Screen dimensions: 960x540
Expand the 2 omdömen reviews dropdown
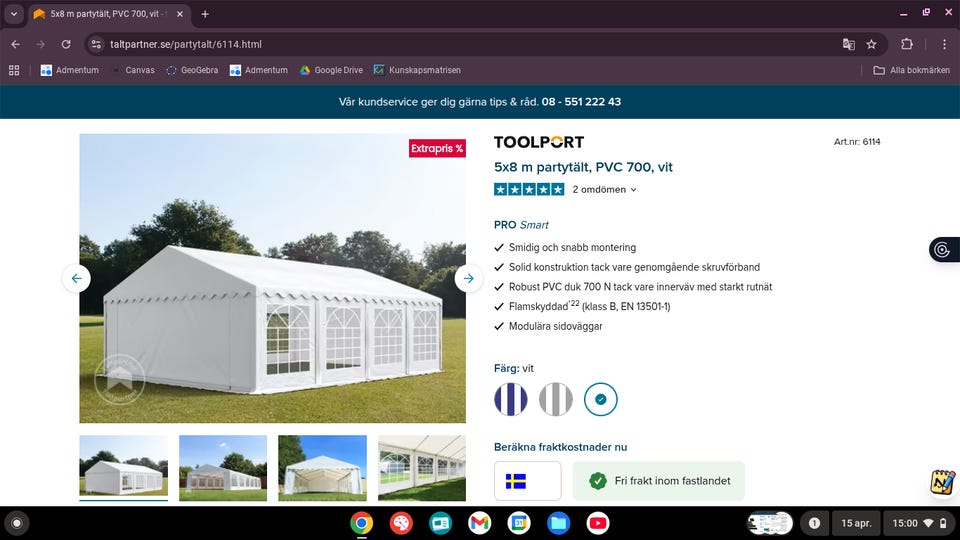coord(604,190)
